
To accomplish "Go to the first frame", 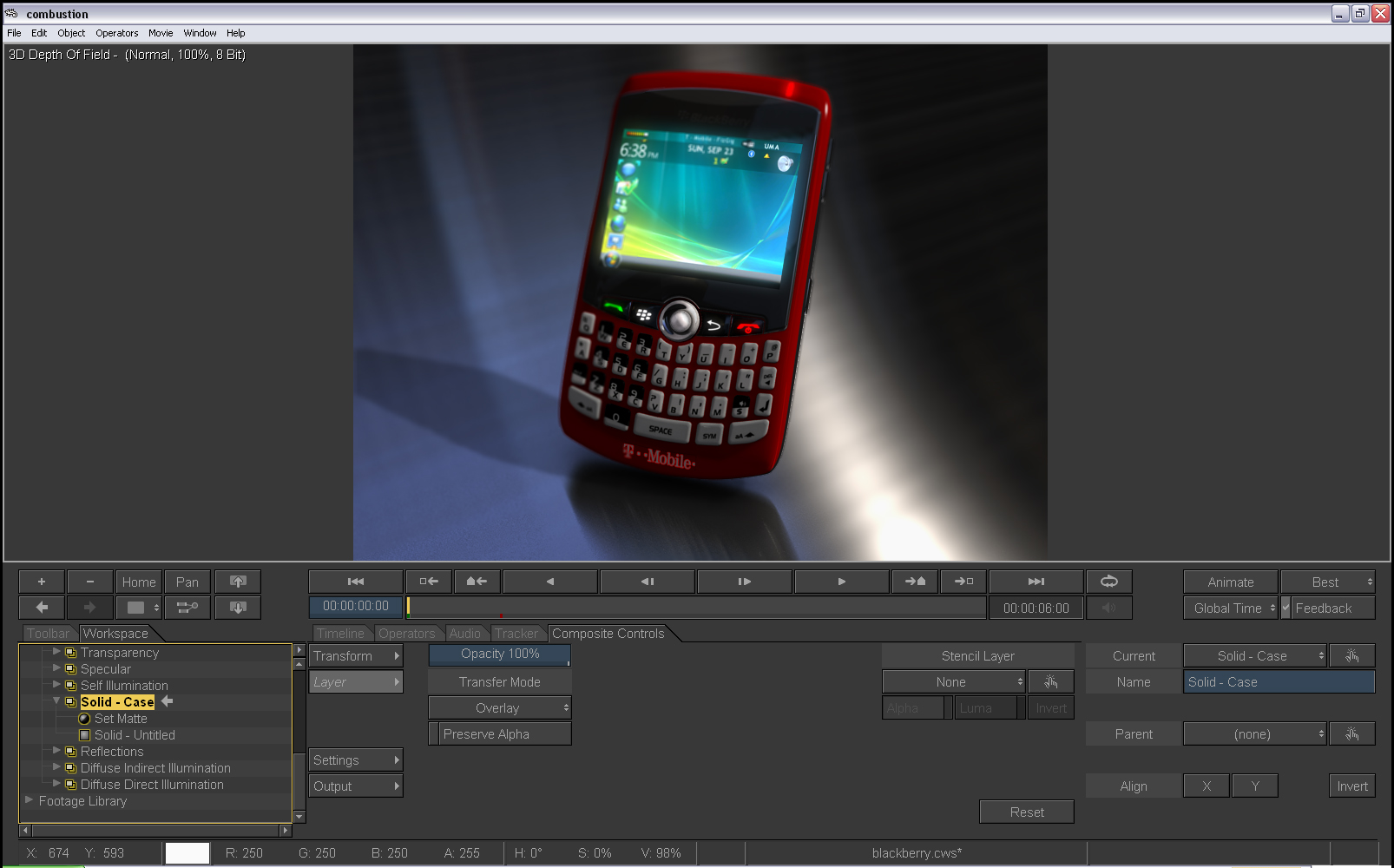I will (x=356, y=582).
